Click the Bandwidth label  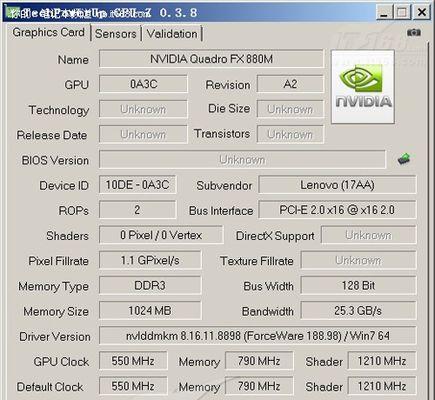click(268, 312)
